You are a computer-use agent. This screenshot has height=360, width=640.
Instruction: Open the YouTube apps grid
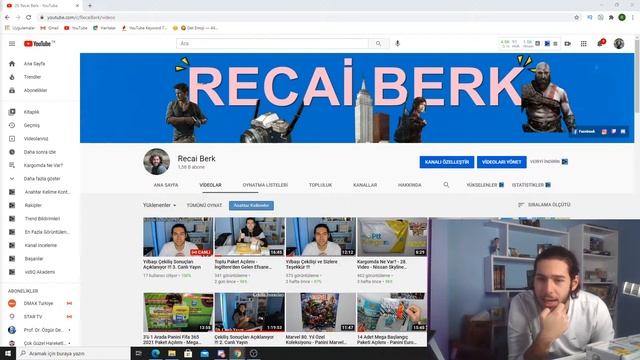point(584,44)
